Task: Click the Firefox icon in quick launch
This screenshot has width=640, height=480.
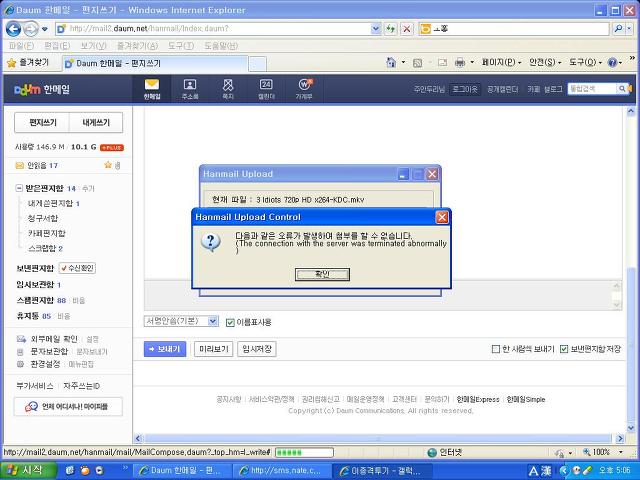Action: [x=85, y=470]
